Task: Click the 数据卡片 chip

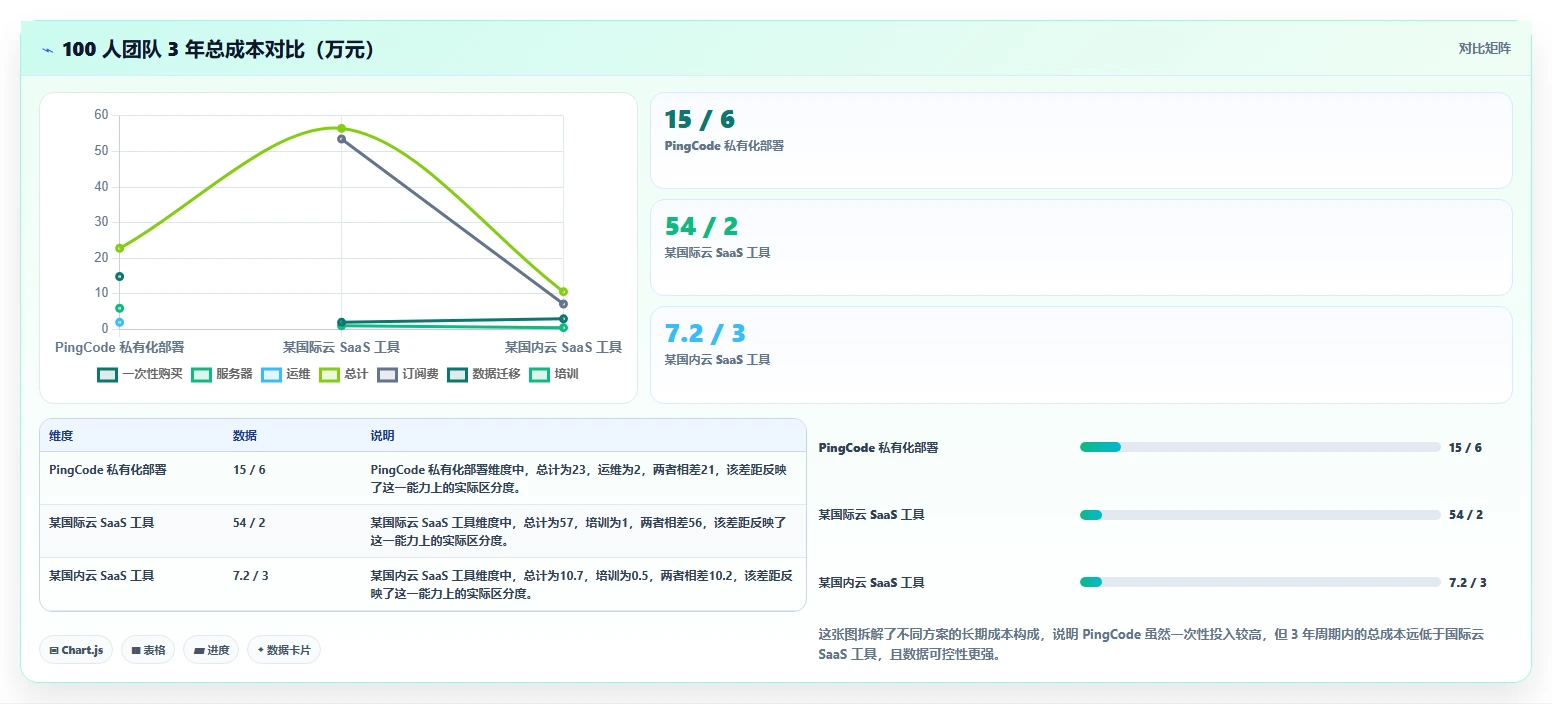Action: click(284, 650)
